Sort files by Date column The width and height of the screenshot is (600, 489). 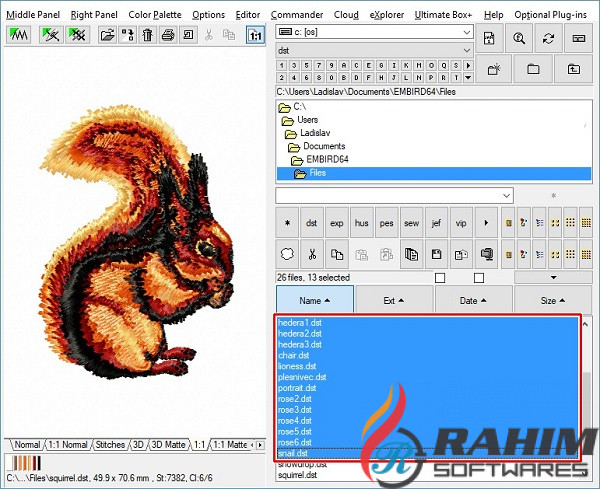pos(474,300)
